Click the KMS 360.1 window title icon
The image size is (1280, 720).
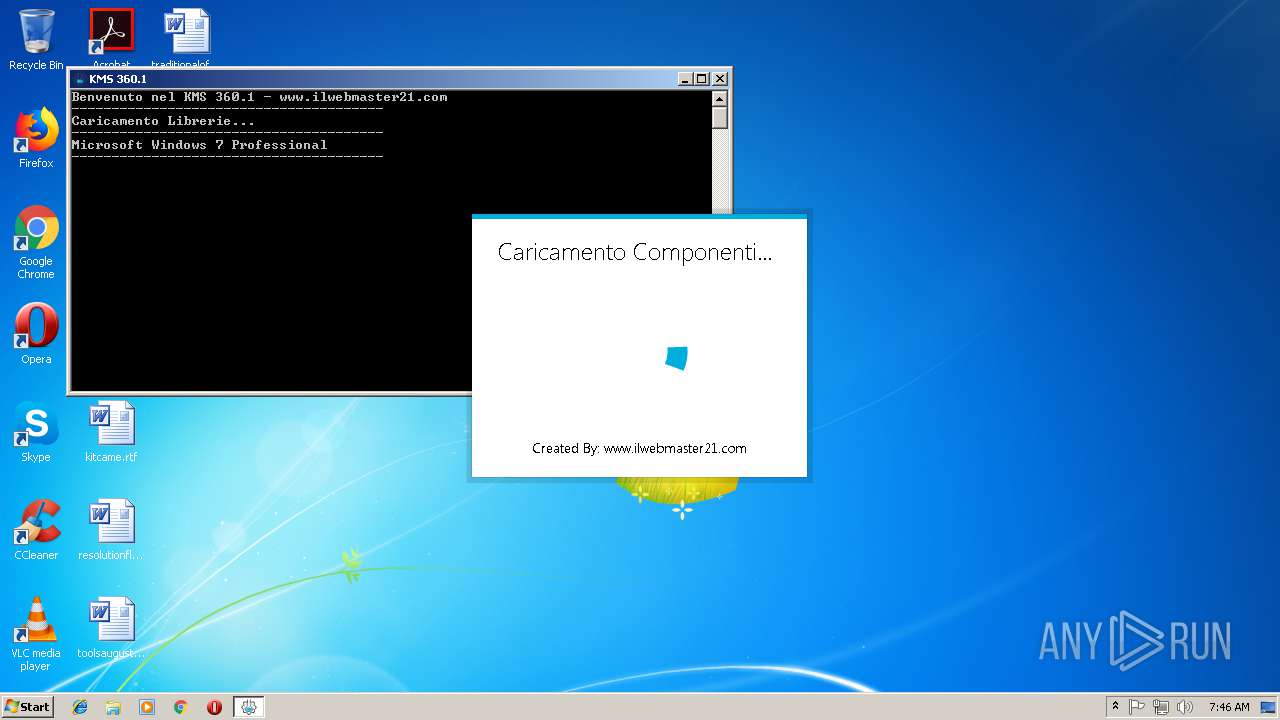click(x=79, y=79)
